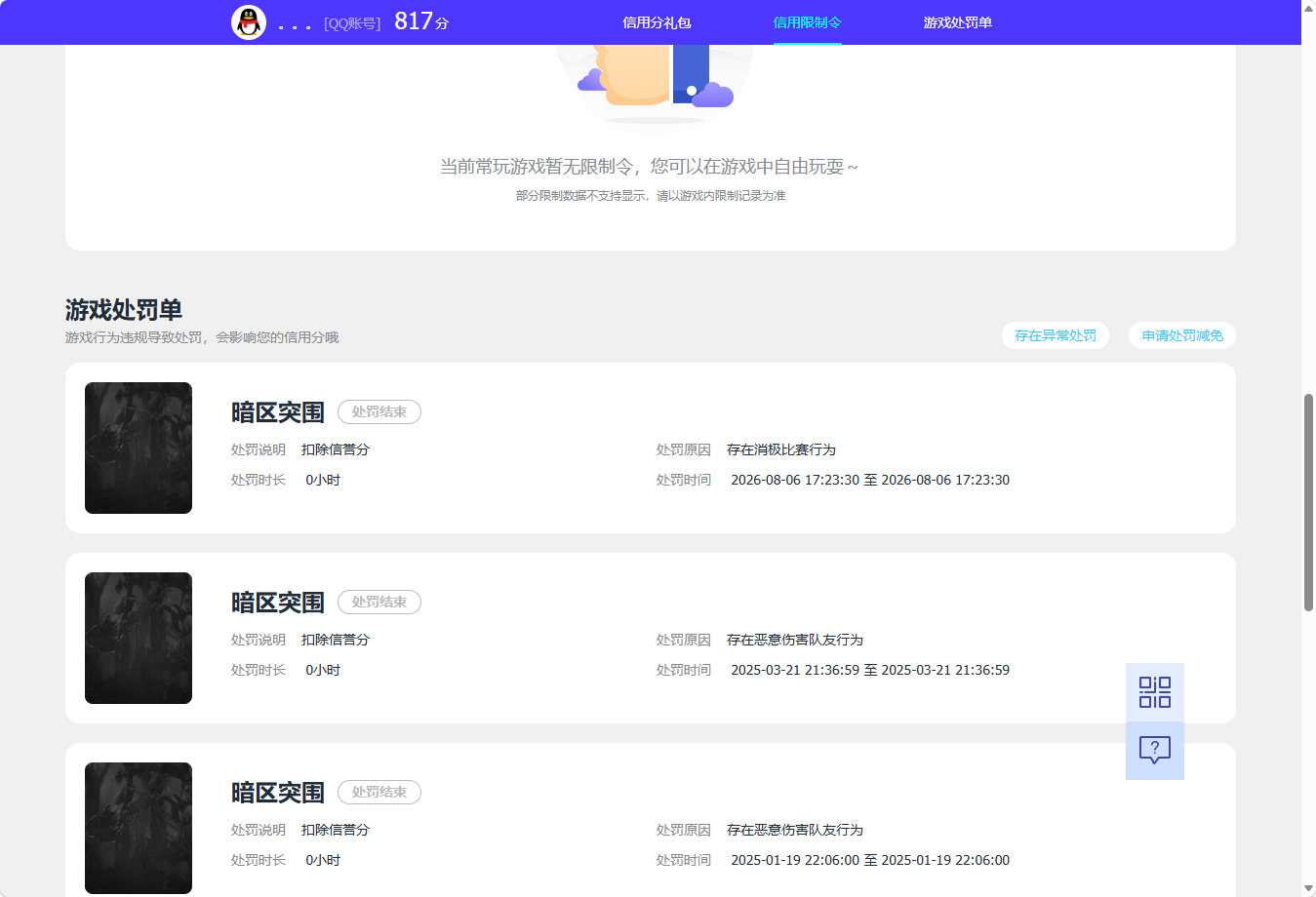
Task: Click 扣除信誉分 in 存在消极比赛行为 record
Action: click(336, 449)
